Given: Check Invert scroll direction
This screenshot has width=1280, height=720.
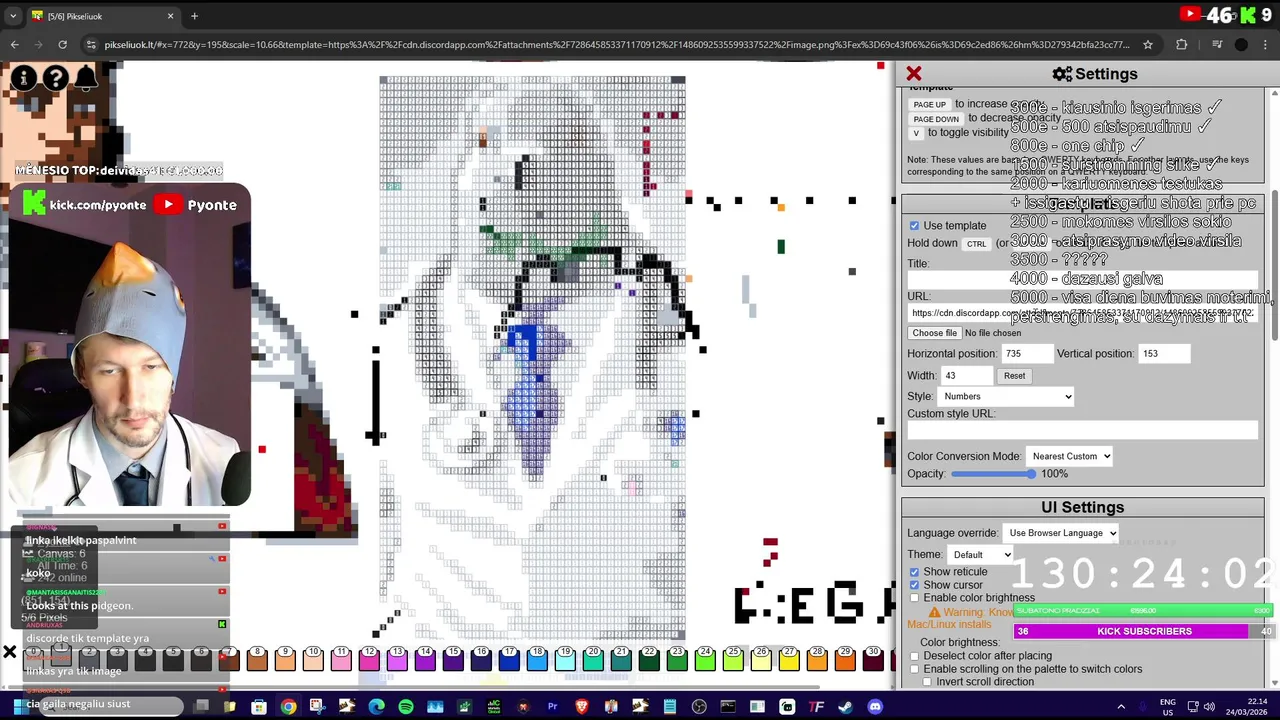Looking at the screenshot, I should (927, 682).
